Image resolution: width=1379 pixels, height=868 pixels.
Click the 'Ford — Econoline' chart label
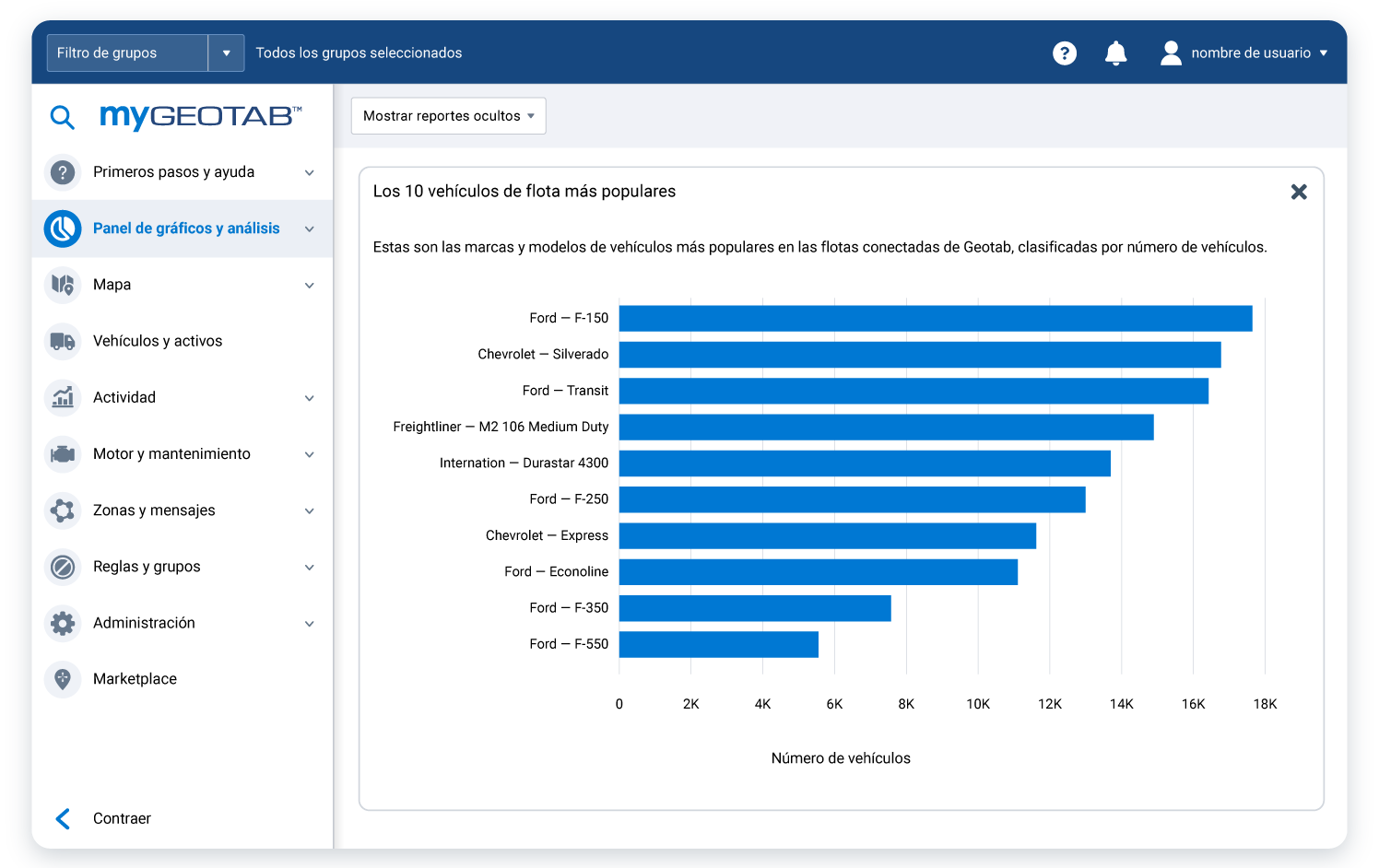[x=557, y=572]
